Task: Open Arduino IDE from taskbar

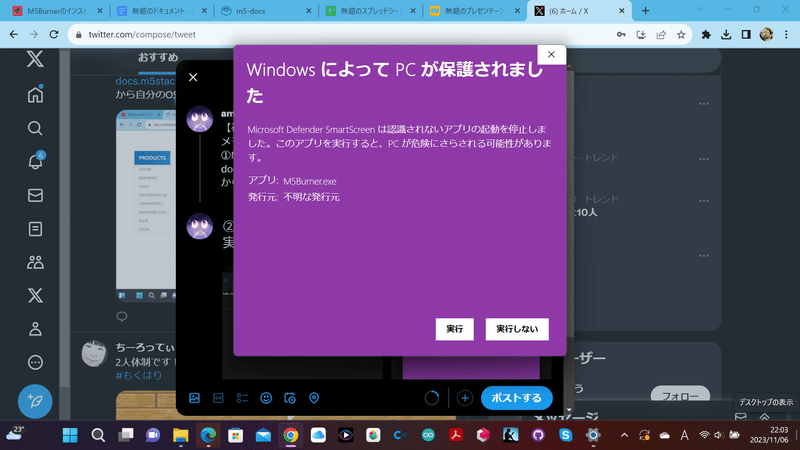Action: (x=428, y=435)
